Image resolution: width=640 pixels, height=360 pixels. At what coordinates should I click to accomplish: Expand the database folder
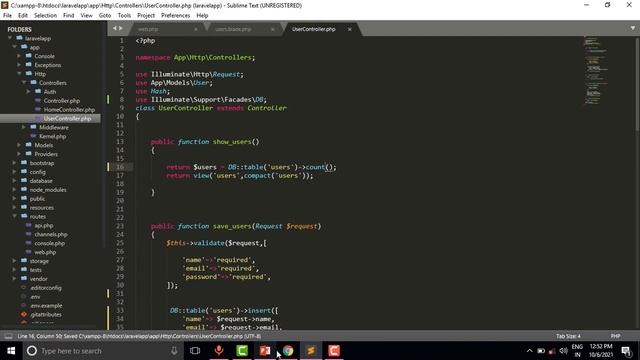pyautogui.click(x=14, y=181)
